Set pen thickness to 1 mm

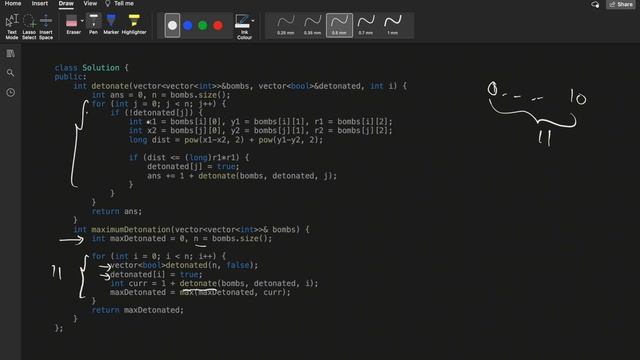point(393,25)
